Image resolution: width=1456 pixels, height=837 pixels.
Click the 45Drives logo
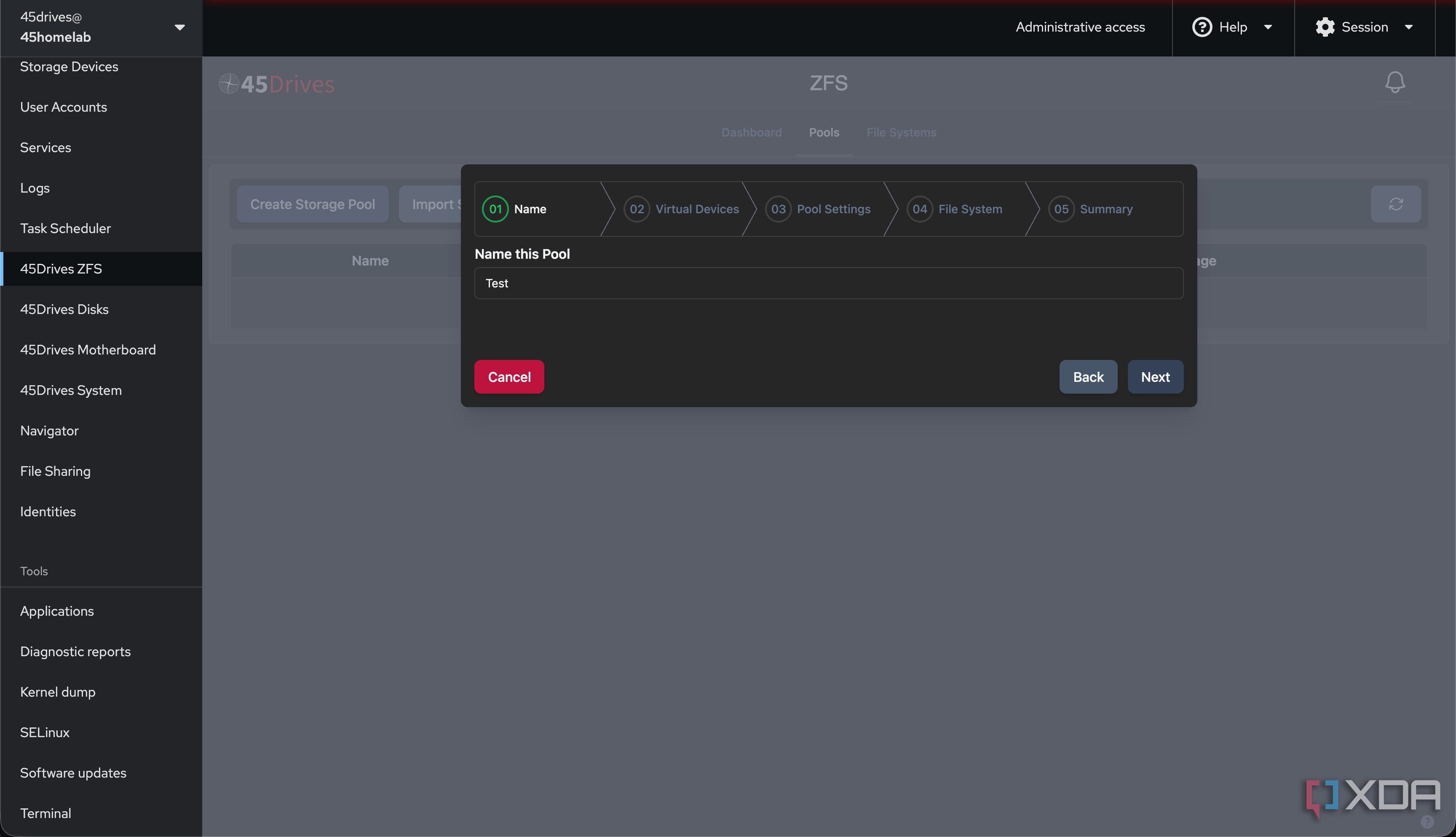point(276,84)
